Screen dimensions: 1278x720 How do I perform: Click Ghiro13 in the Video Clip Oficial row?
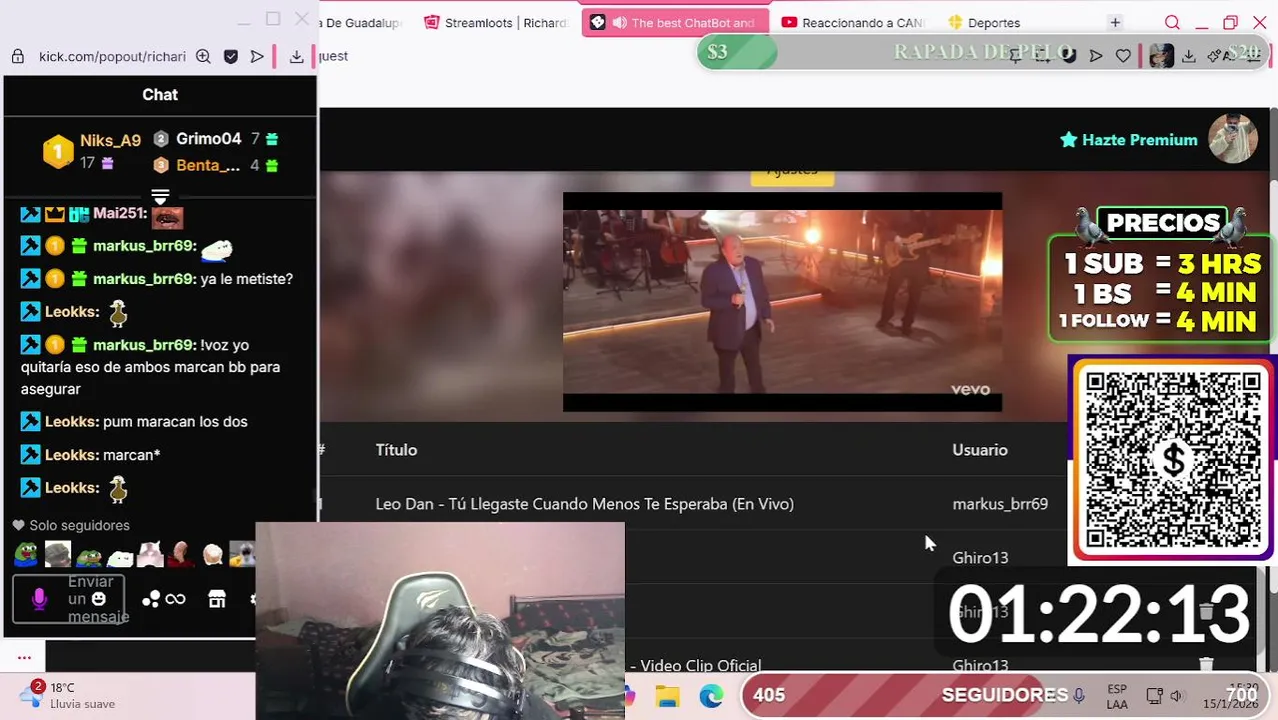(x=980, y=665)
